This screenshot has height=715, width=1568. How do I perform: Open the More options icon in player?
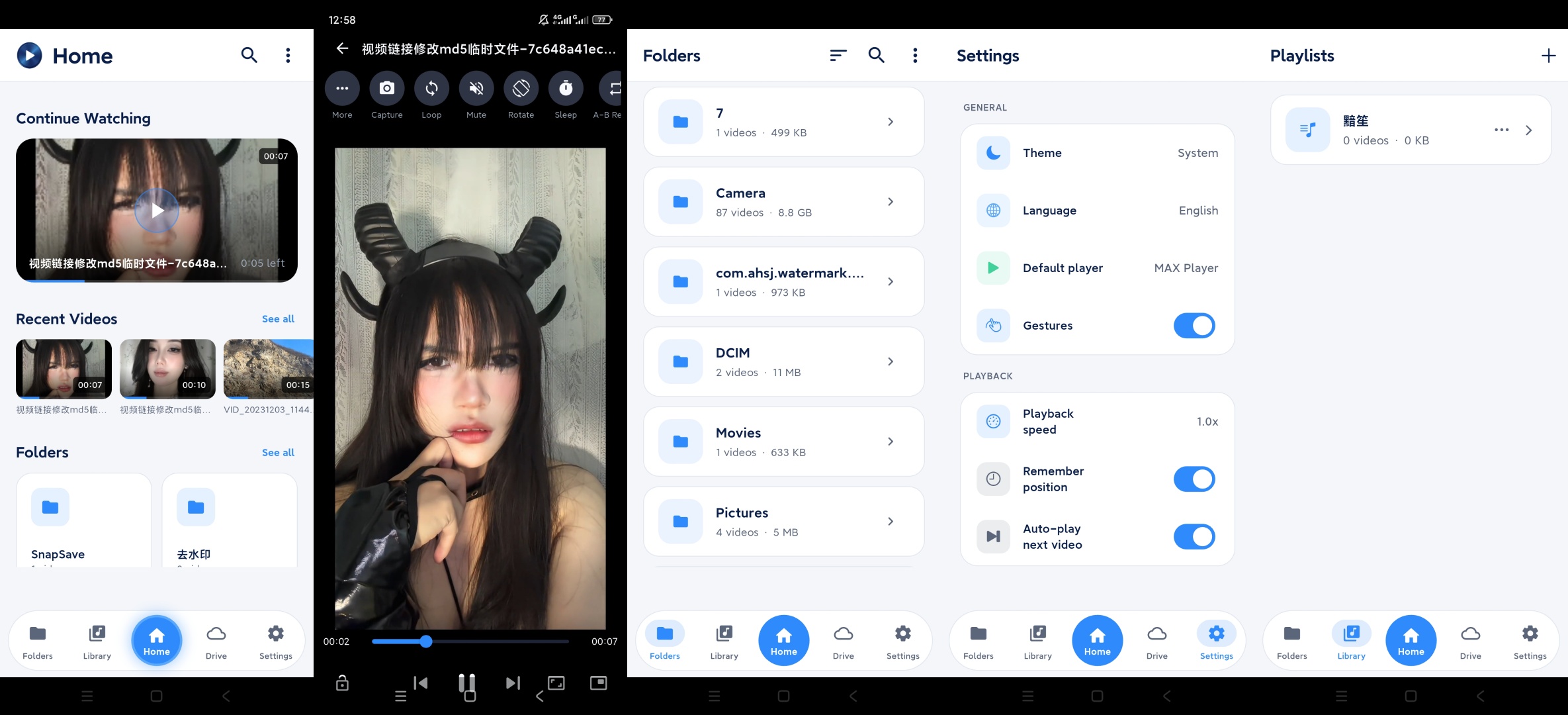(342, 88)
